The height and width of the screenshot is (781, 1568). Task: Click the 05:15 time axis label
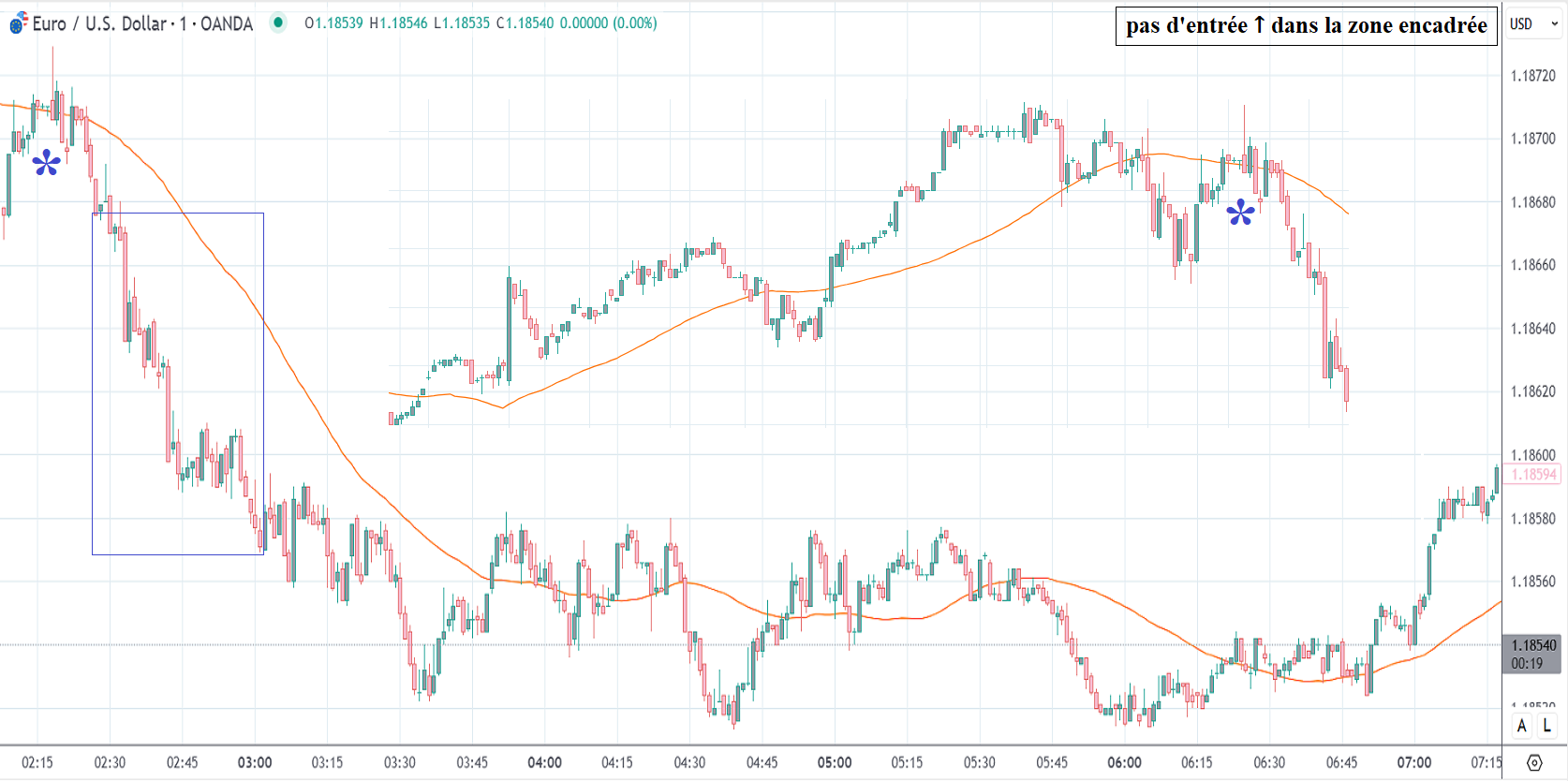[x=907, y=762]
